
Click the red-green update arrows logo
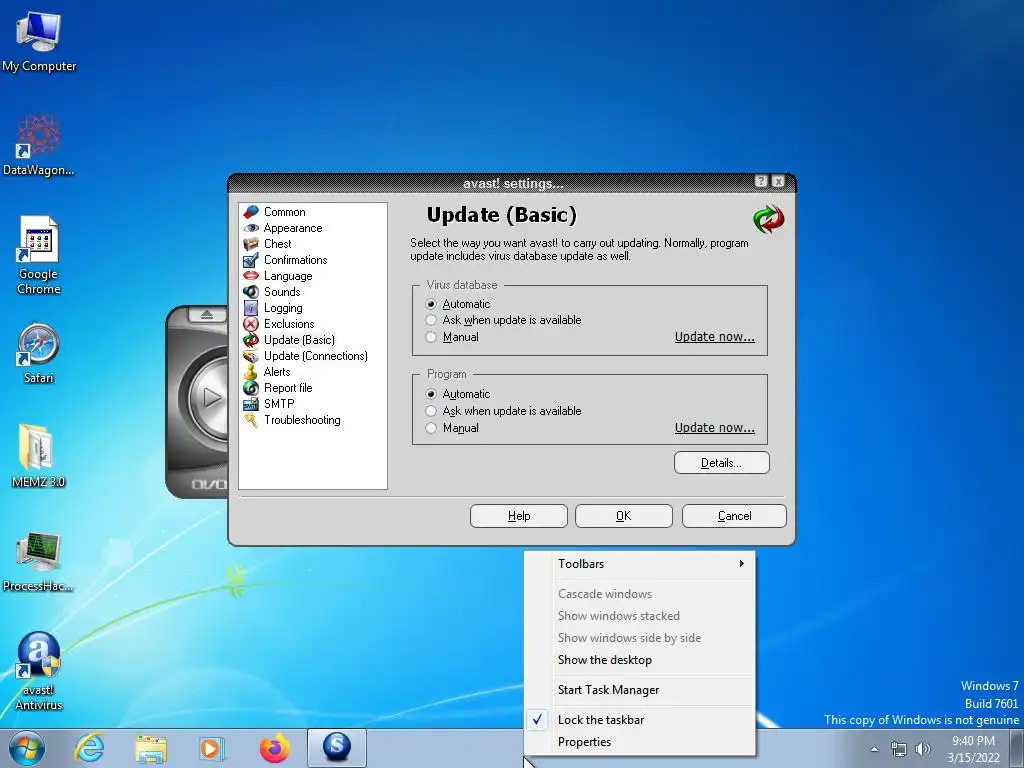(x=769, y=219)
